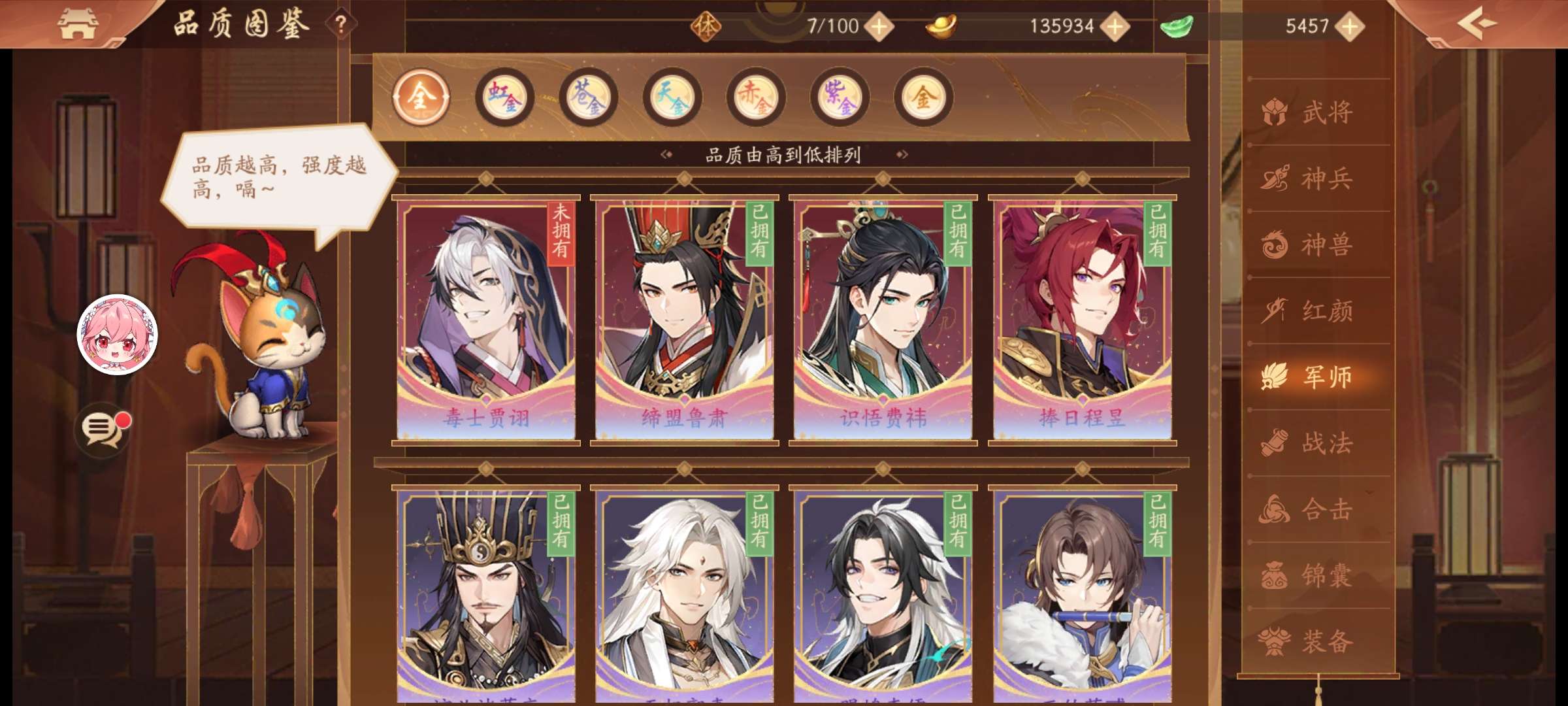
Task: Open the 毒士贾诩 unowned card
Action: (486, 320)
